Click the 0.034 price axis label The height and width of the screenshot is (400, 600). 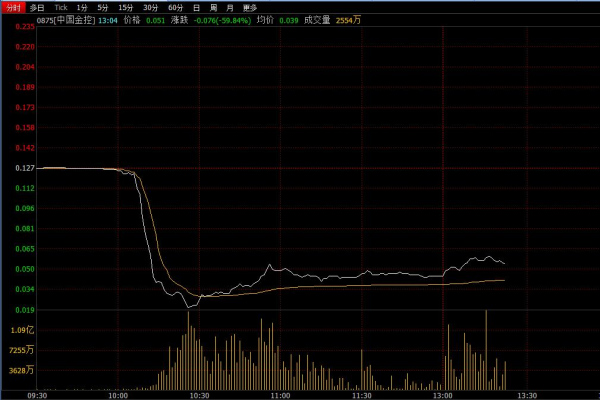25,289
